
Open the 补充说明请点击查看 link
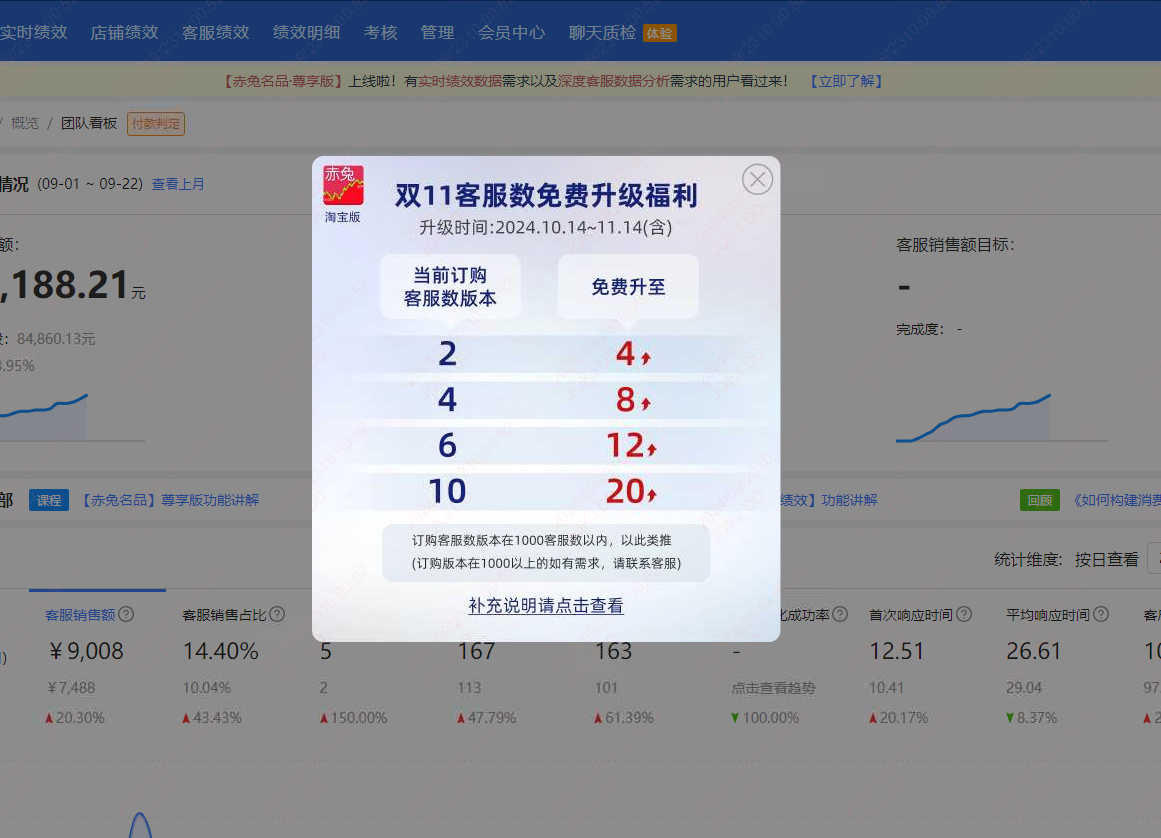(x=546, y=606)
